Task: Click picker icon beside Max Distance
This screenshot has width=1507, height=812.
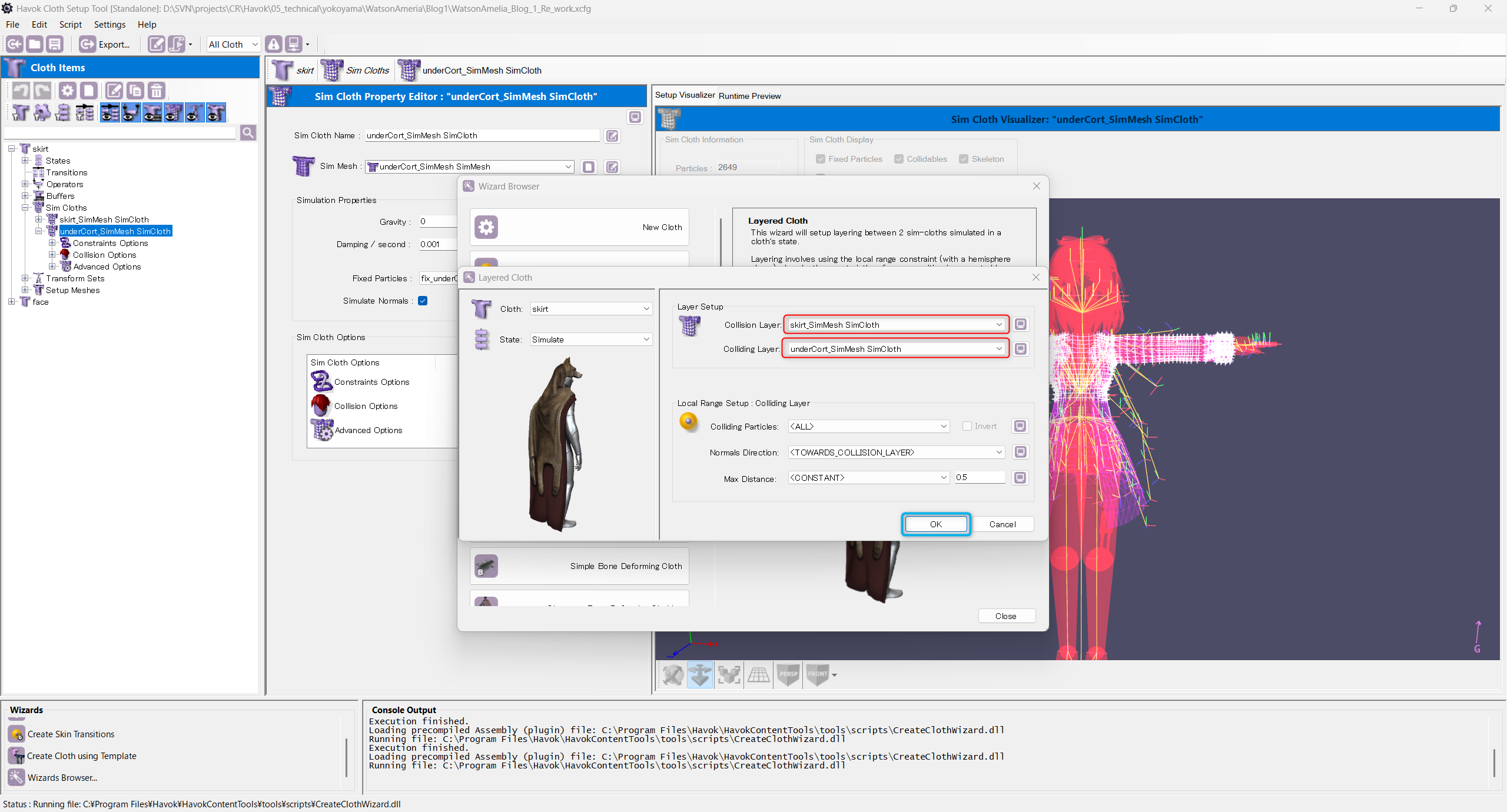Action: click(x=1021, y=478)
